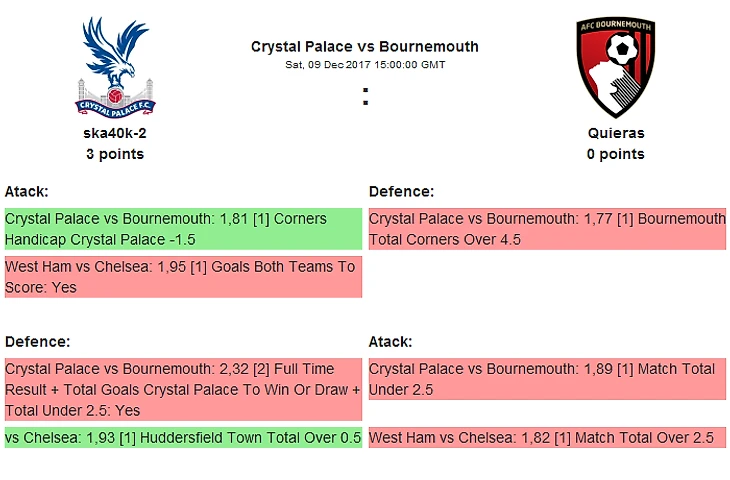Click the lower-left Defence: heading
The height and width of the screenshot is (480, 730).
[x=37, y=342]
